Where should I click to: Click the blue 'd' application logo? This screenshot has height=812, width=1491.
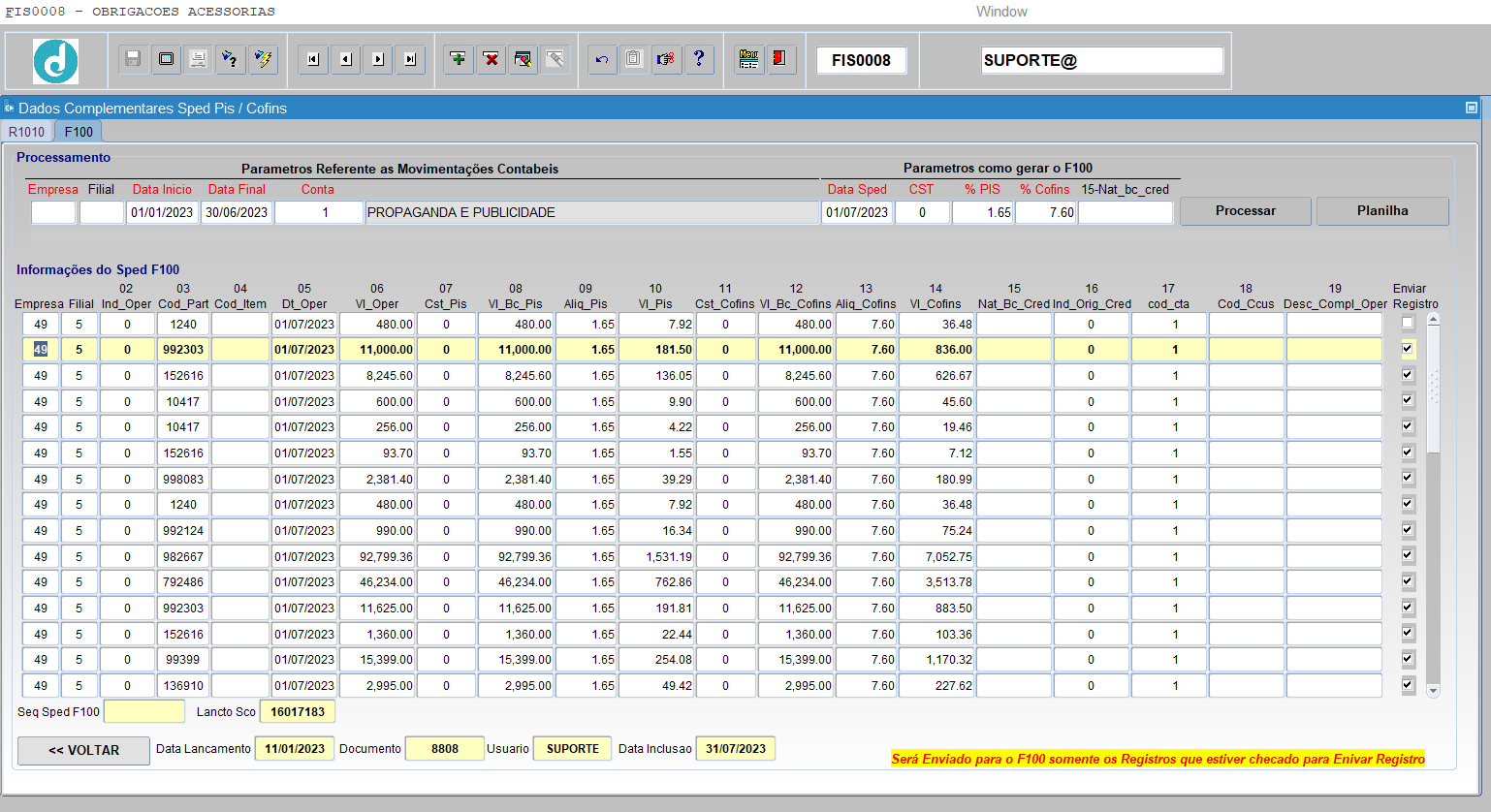[56, 62]
